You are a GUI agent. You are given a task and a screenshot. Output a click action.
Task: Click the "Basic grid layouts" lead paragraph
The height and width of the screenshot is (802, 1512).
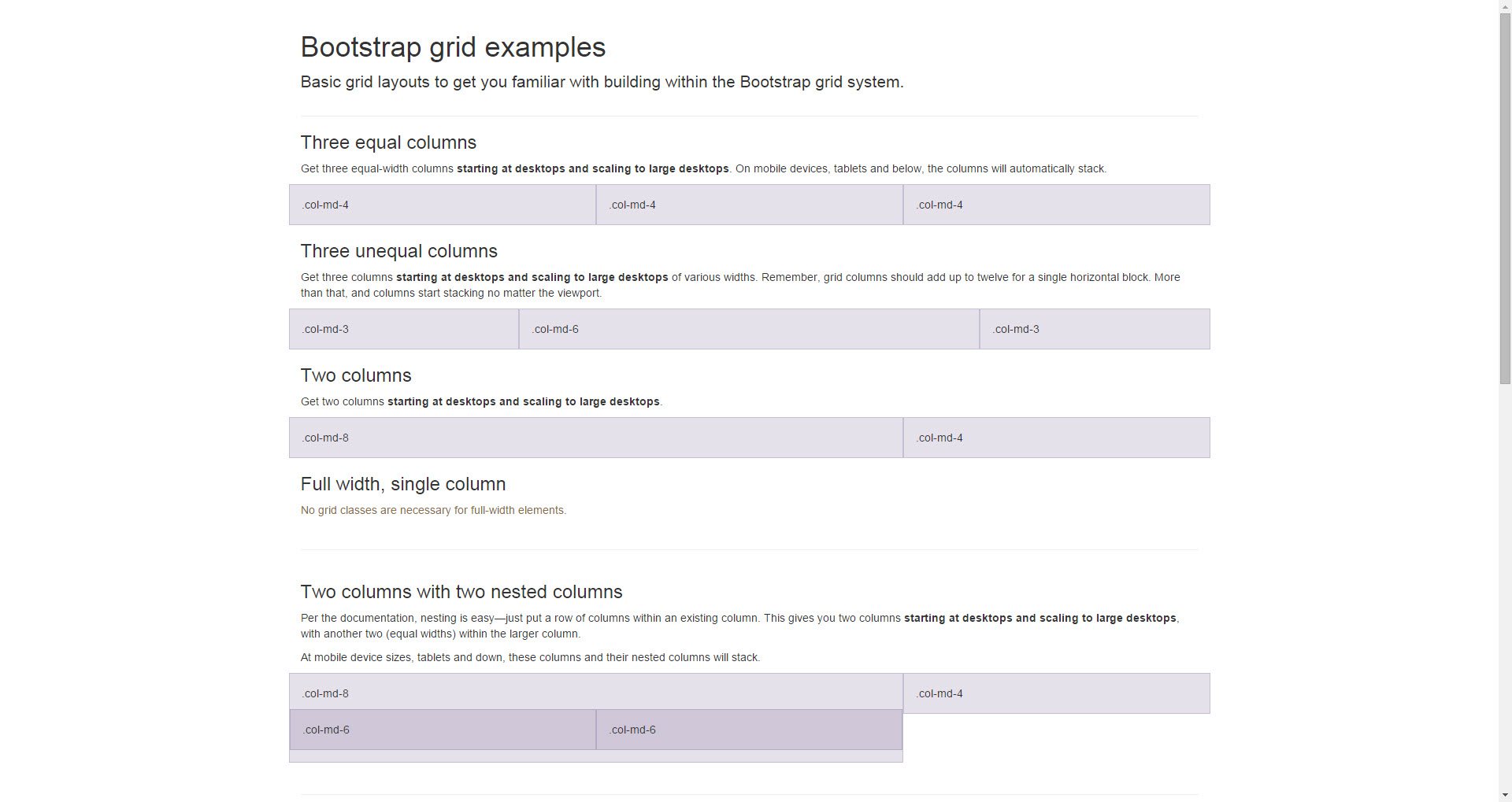coord(602,82)
